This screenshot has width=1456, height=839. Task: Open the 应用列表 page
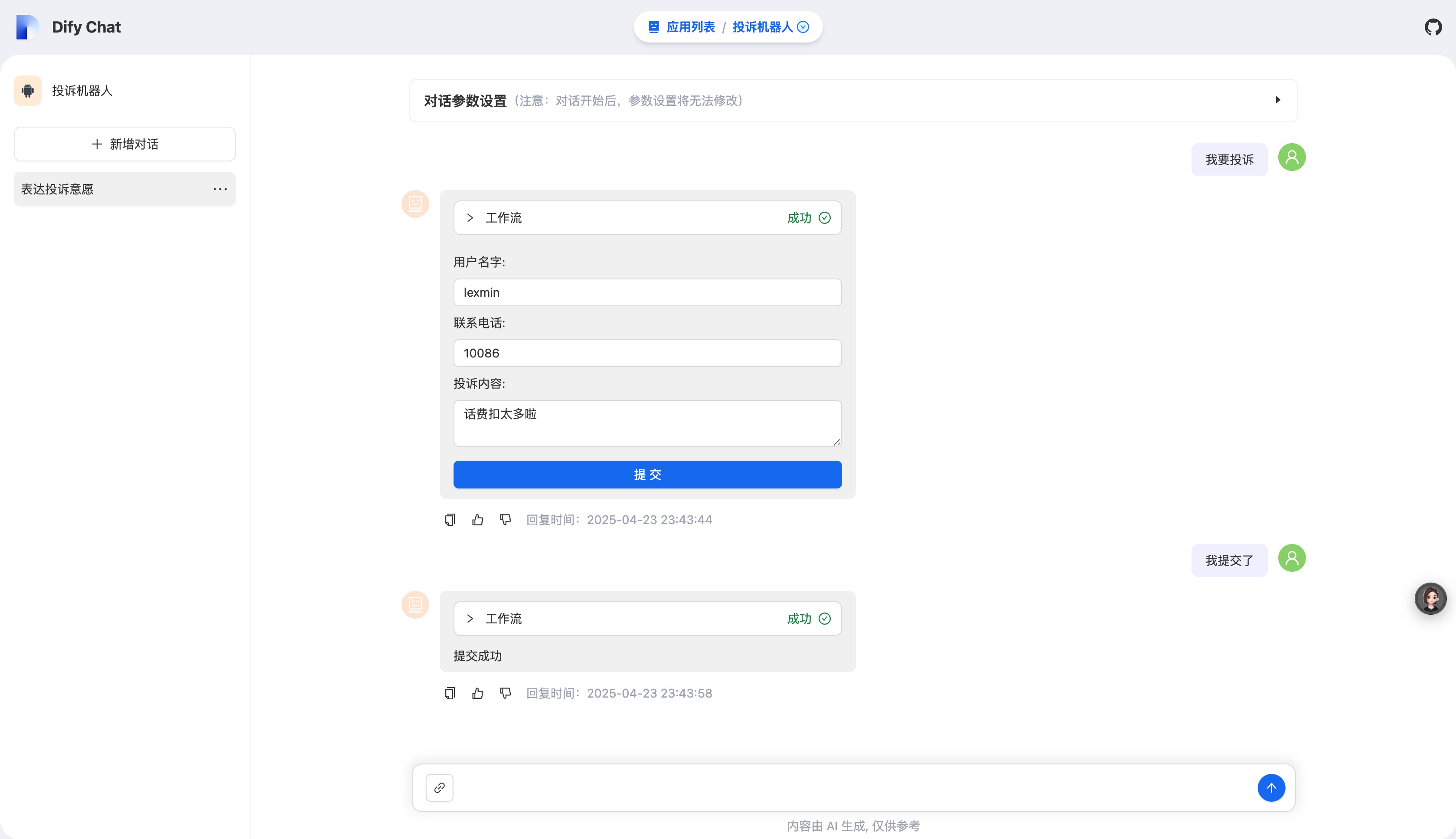pos(691,26)
